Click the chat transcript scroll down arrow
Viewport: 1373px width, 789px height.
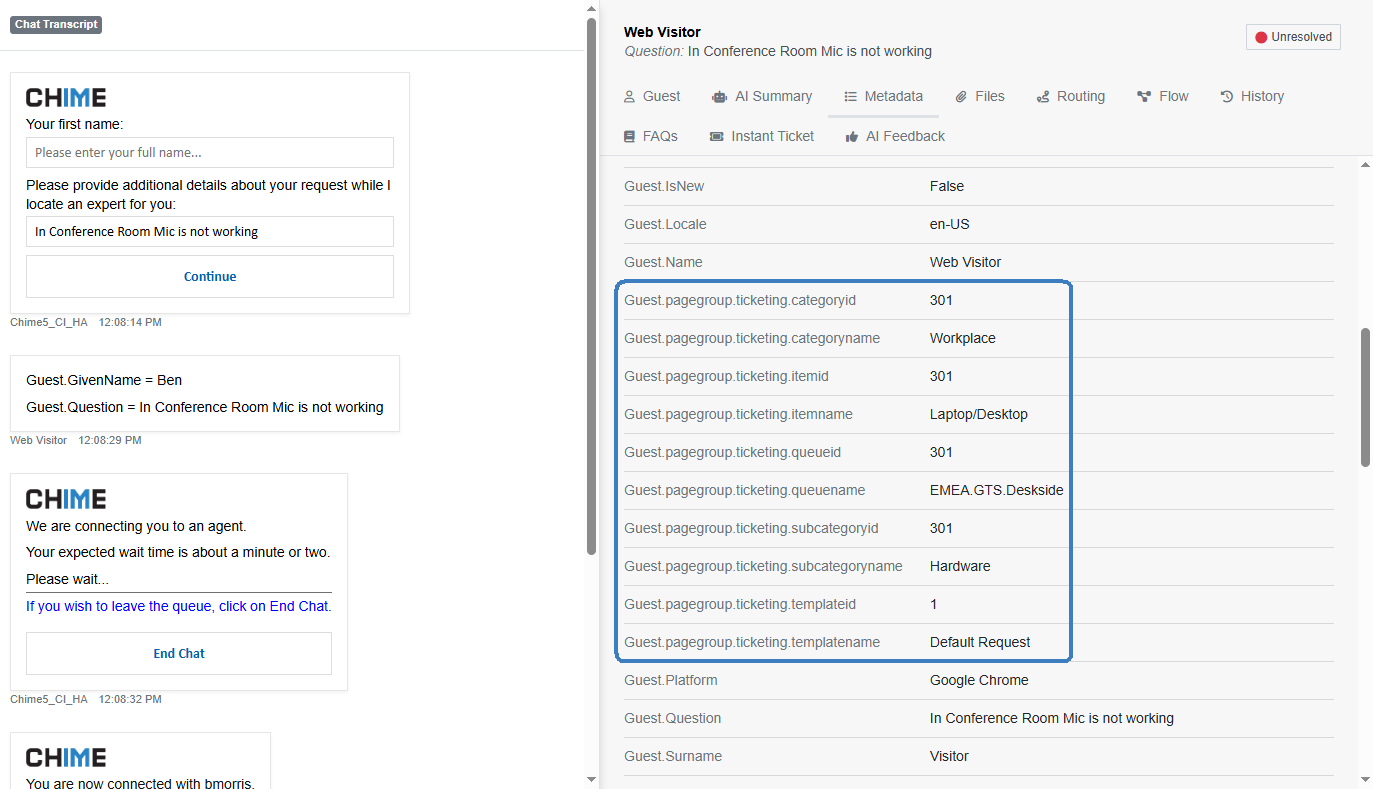pos(591,779)
